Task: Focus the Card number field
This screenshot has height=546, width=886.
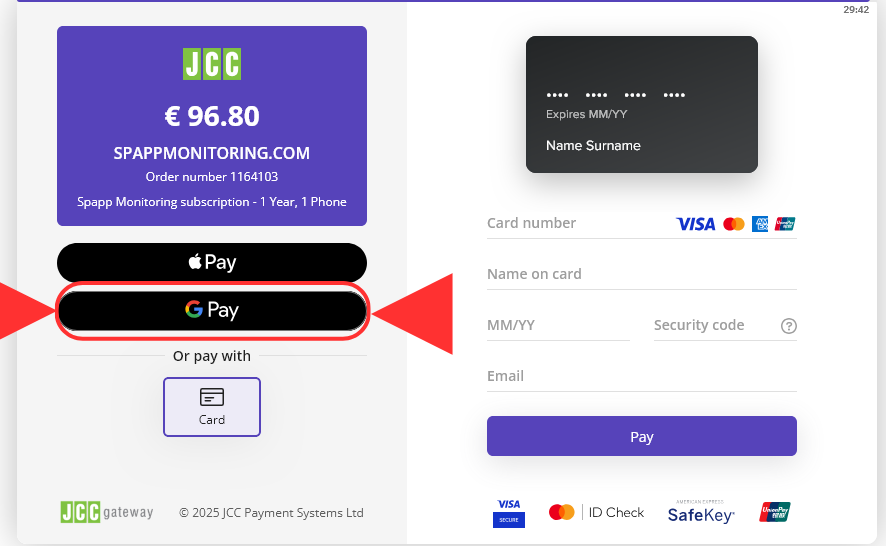Action: click(x=575, y=224)
